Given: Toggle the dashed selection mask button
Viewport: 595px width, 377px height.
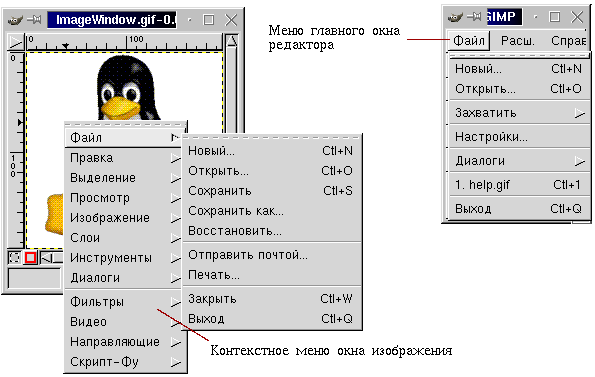Looking at the screenshot, I should click(x=15, y=258).
